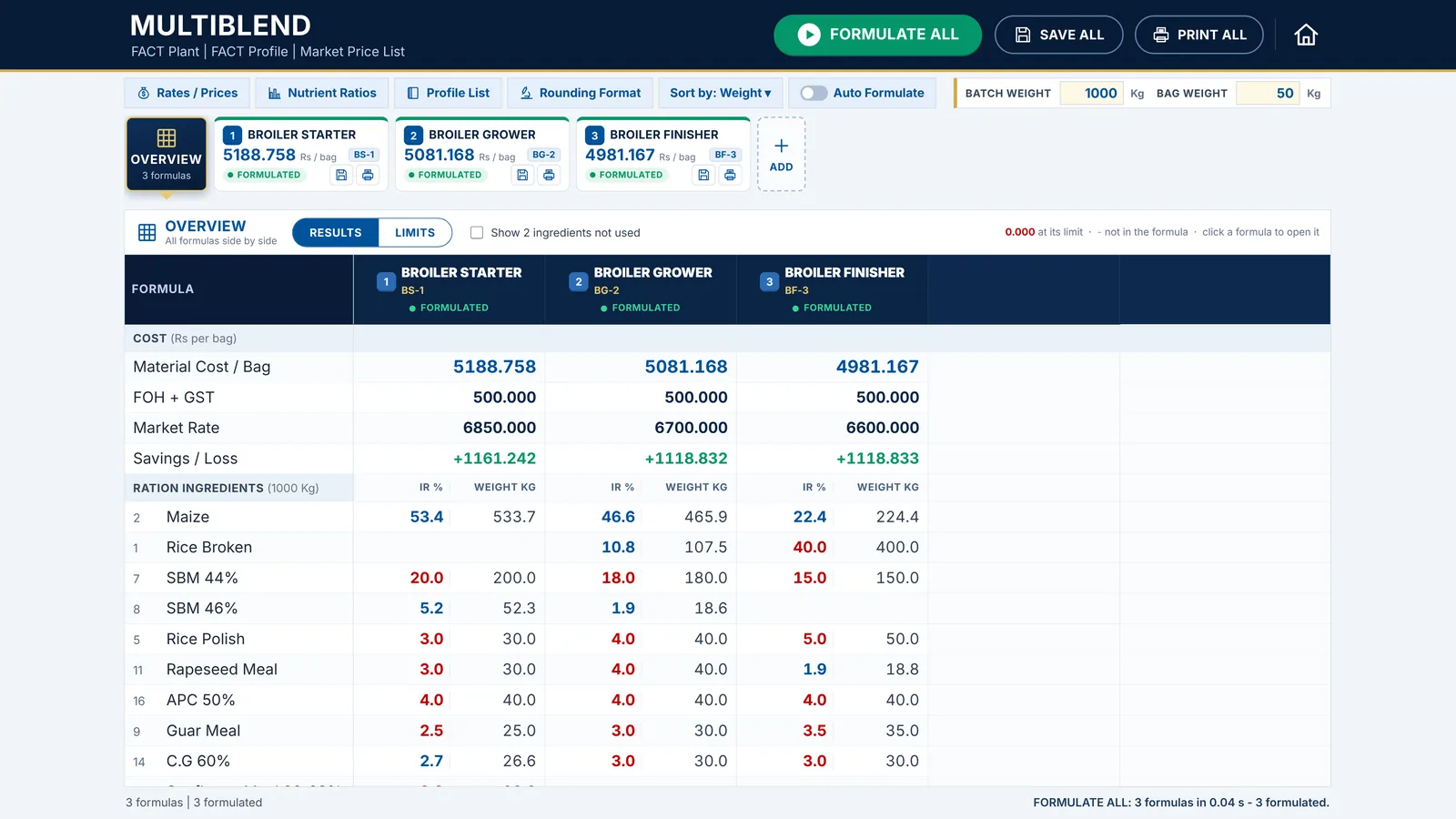This screenshot has width=1456, height=819.
Task: Click the BS-1 code badge
Action: (x=364, y=155)
